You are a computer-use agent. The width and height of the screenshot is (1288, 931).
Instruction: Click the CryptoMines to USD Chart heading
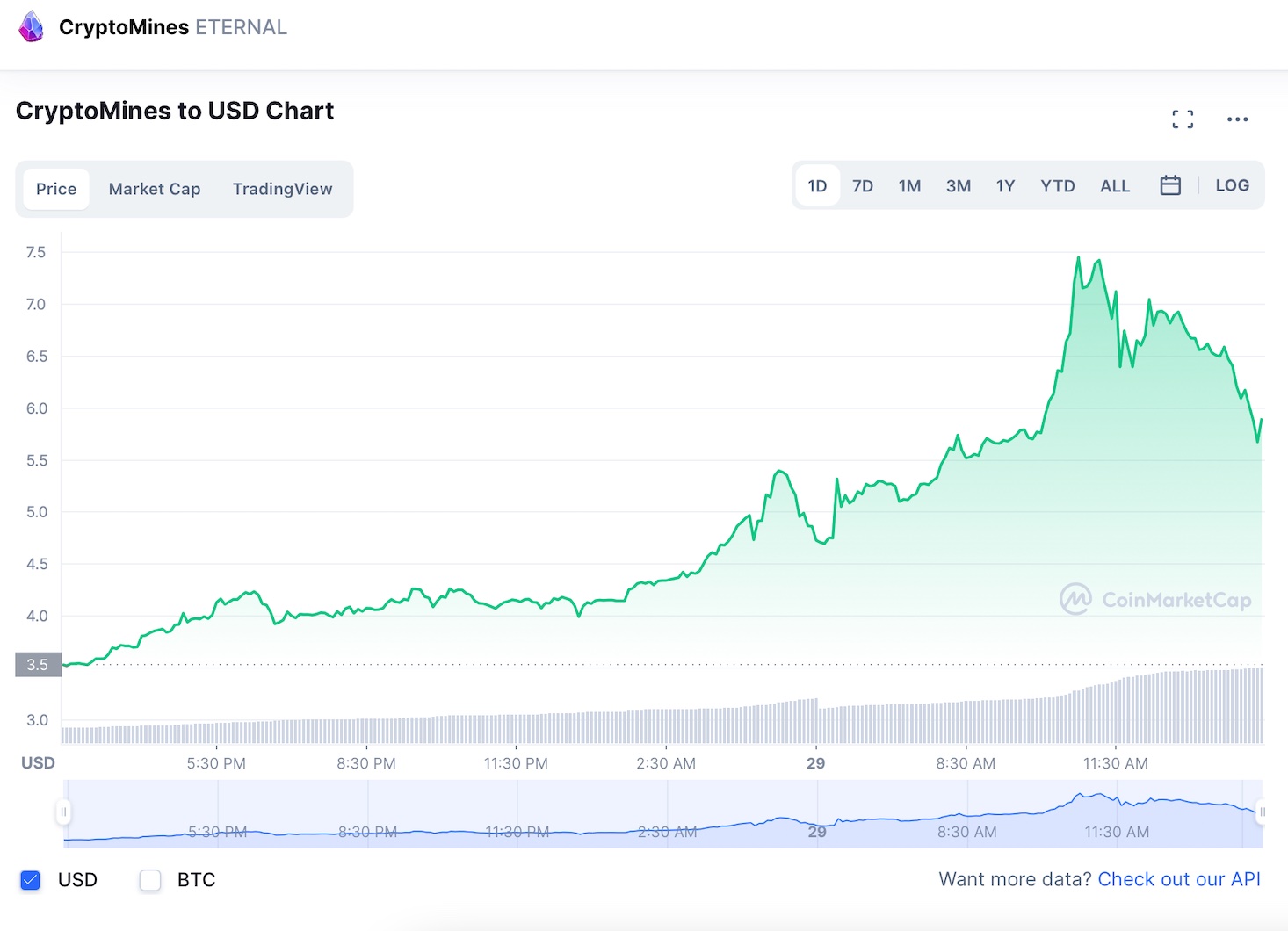click(x=175, y=111)
